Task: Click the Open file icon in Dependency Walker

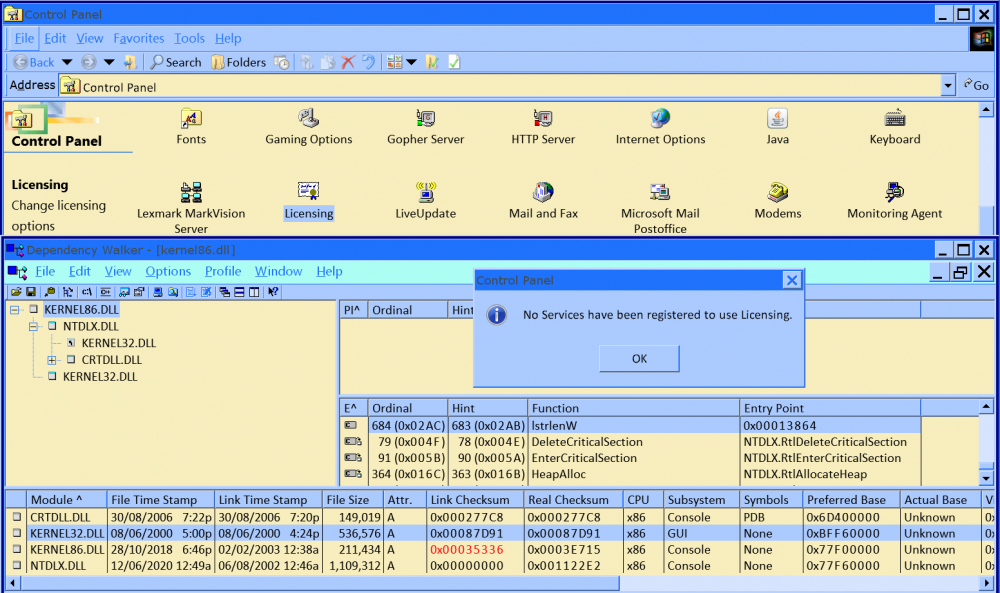Action: pos(16,292)
